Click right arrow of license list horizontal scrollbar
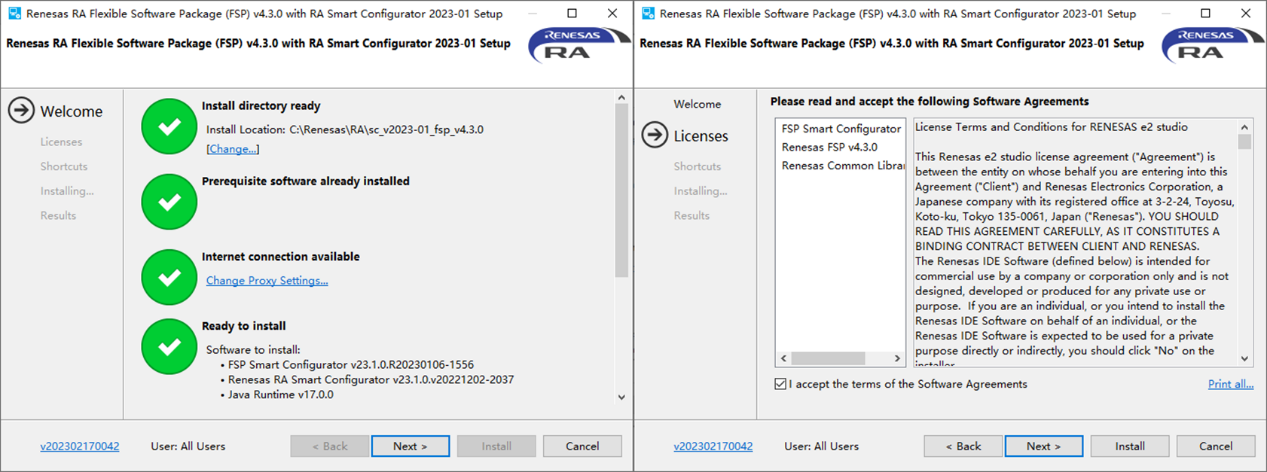 click(x=897, y=358)
